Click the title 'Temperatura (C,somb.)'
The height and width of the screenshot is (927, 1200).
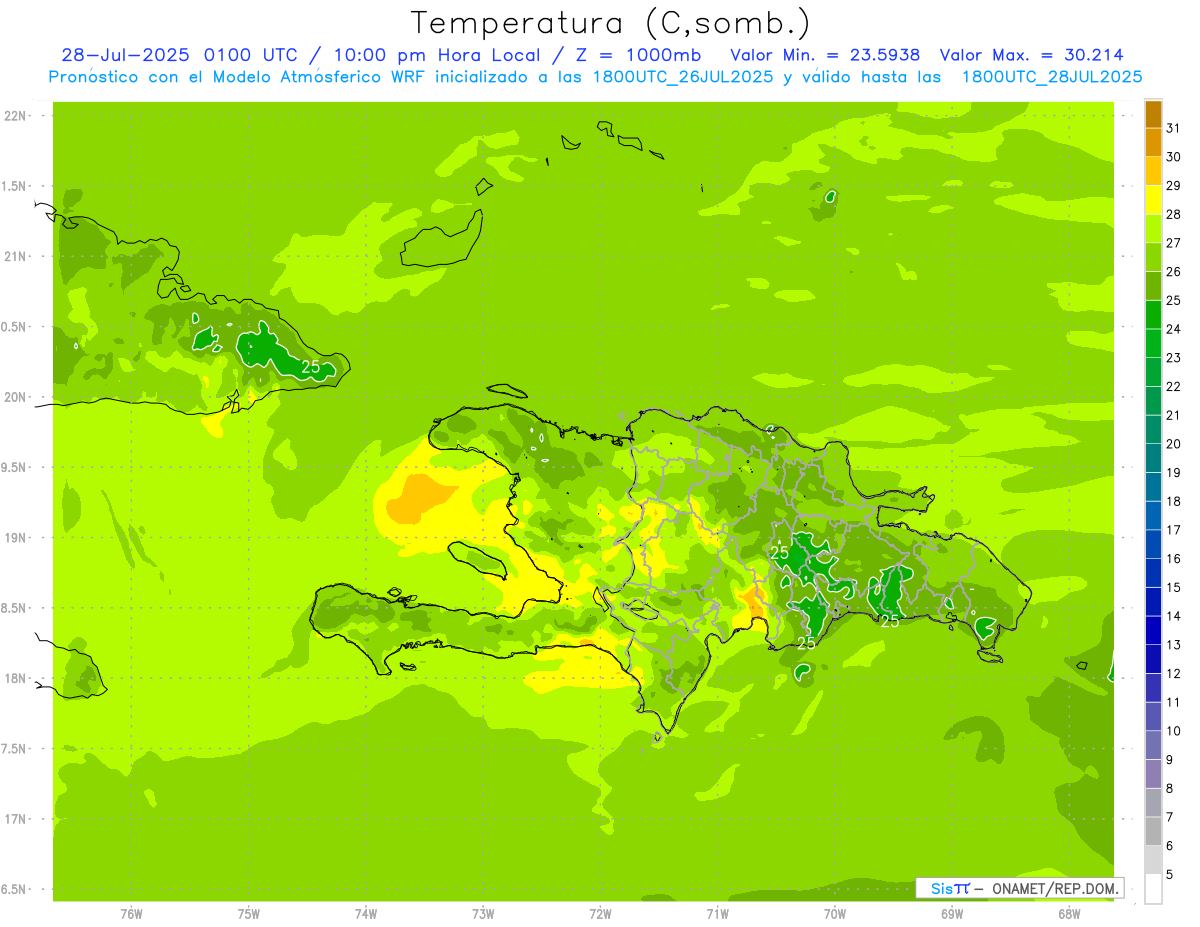[x=611, y=23]
